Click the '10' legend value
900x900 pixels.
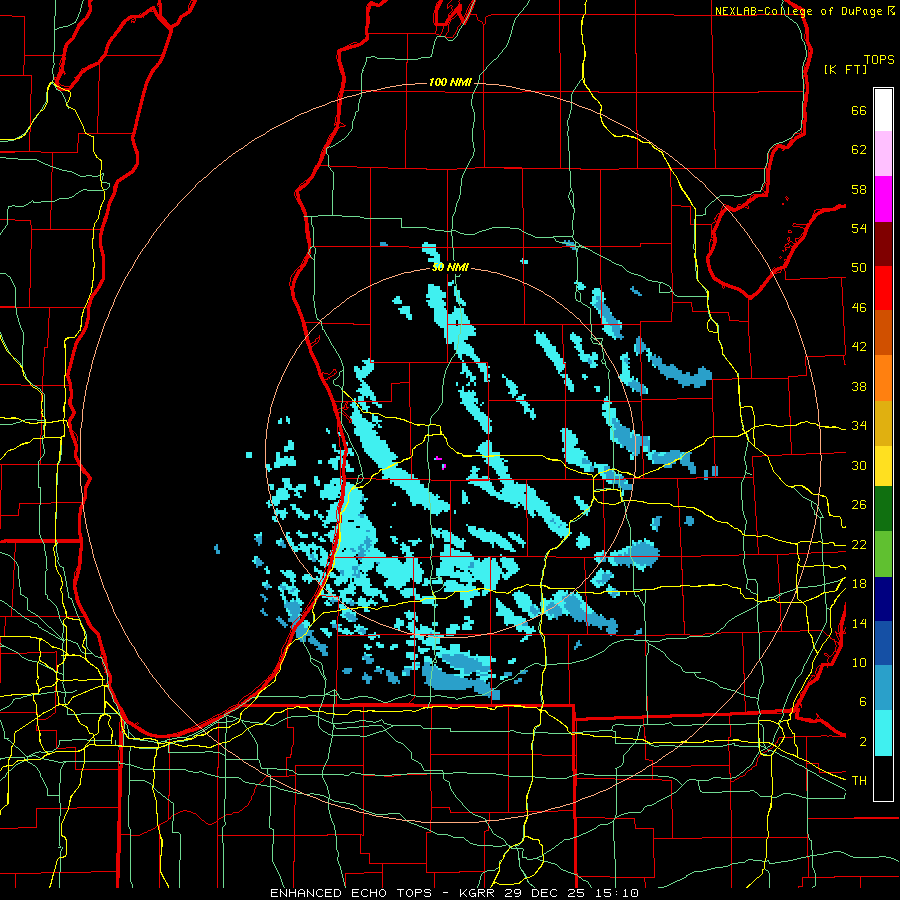point(859,663)
